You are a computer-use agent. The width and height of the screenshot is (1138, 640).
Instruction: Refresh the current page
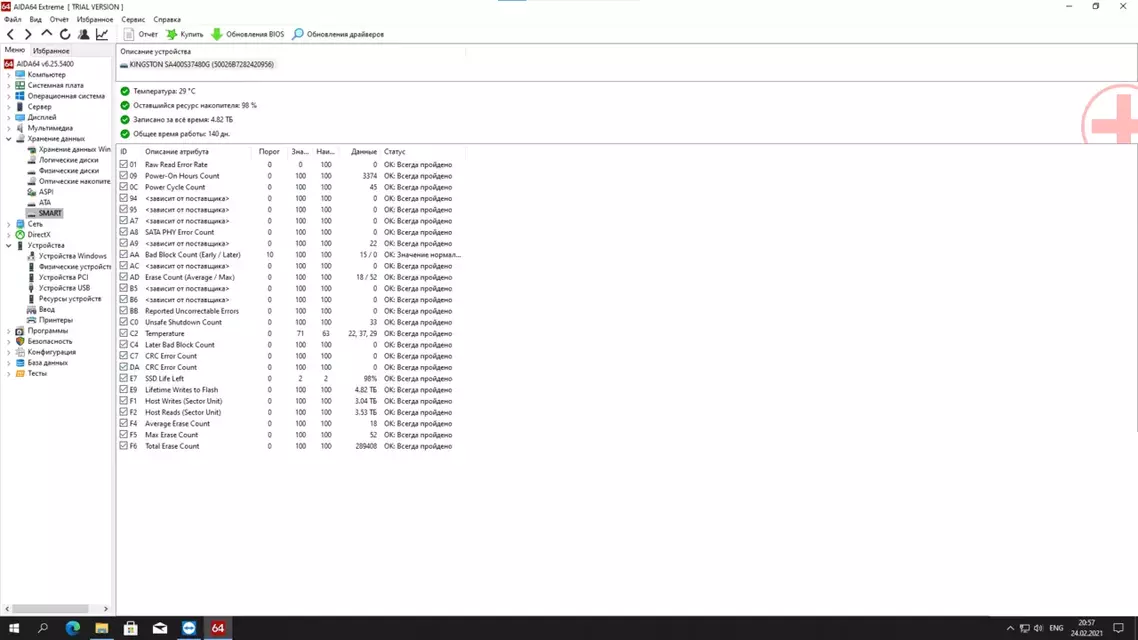point(65,34)
